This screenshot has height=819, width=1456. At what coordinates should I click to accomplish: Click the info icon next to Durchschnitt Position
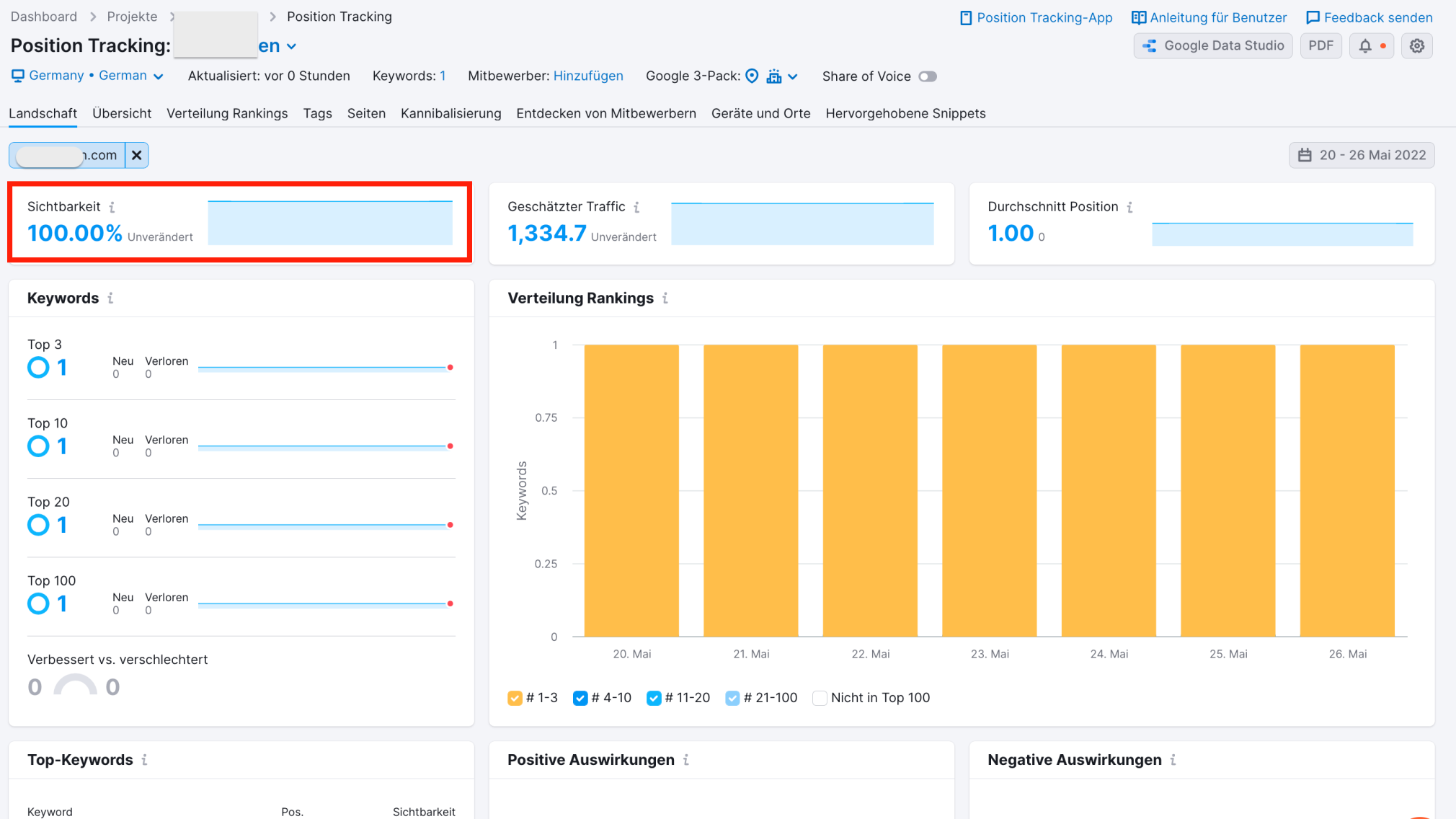point(1129,207)
